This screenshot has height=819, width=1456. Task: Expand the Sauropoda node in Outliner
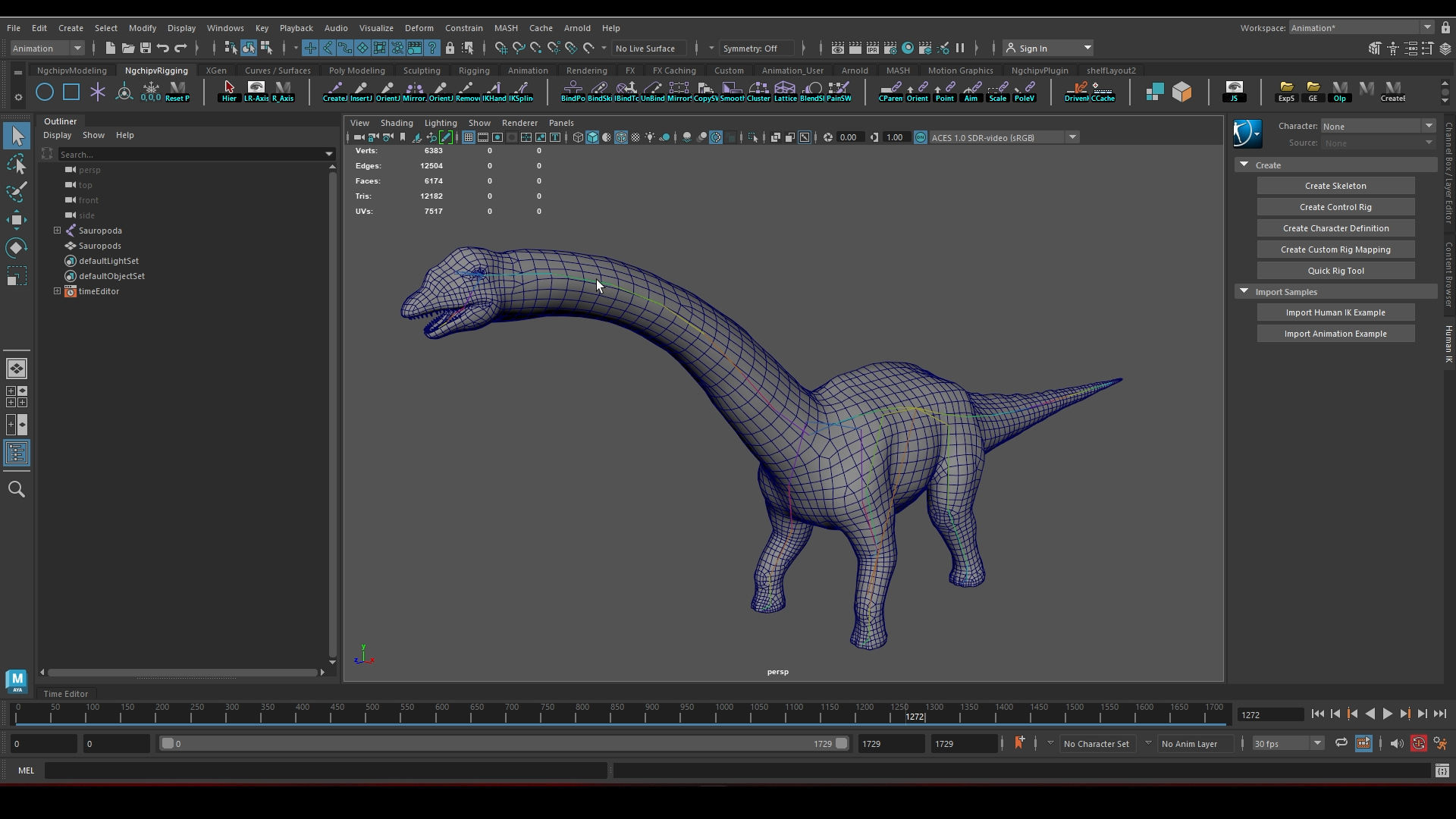tap(58, 231)
